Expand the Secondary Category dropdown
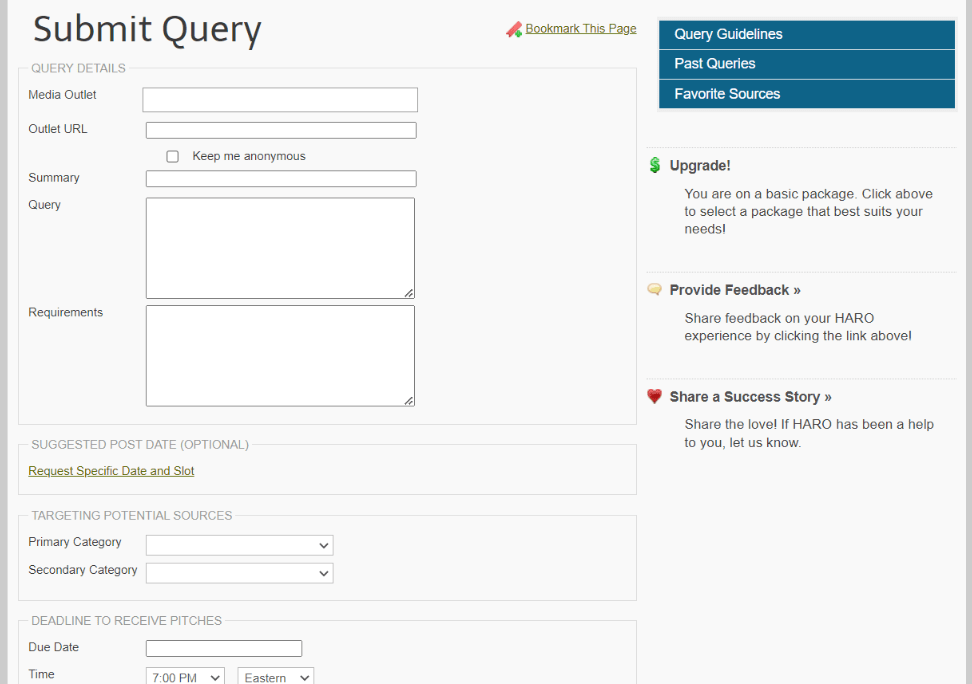Viewport: 972px width, 684px height. pos(239,573)
